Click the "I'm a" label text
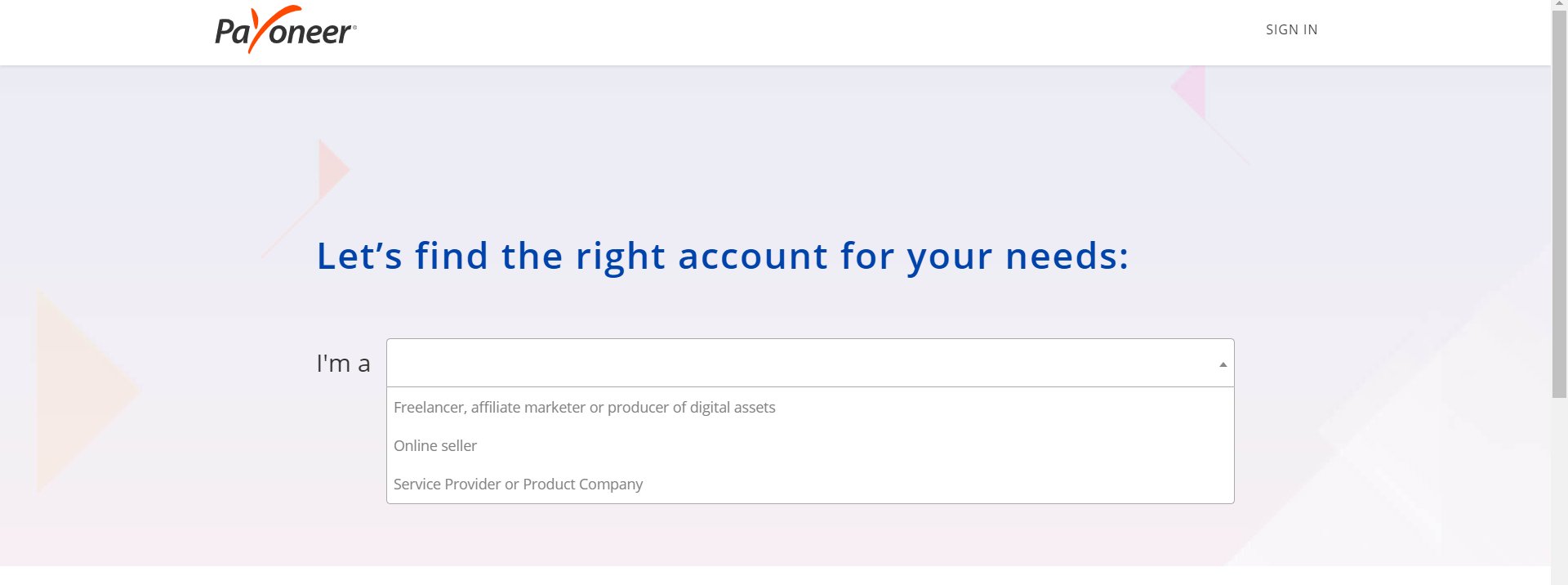This screenshot has height=585, width=1568. click(343, 364)
